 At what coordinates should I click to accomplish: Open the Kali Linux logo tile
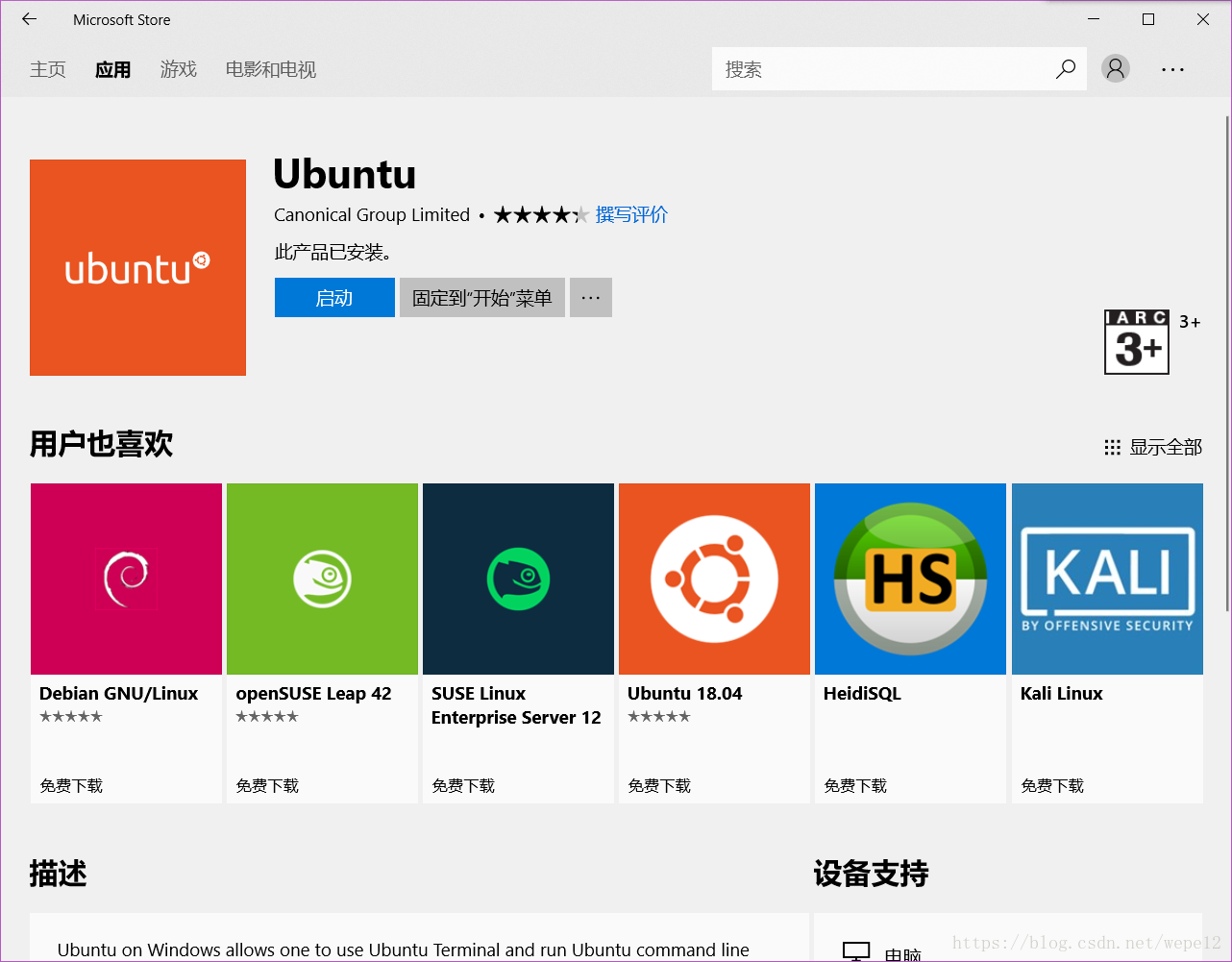tap(1107, 579)
